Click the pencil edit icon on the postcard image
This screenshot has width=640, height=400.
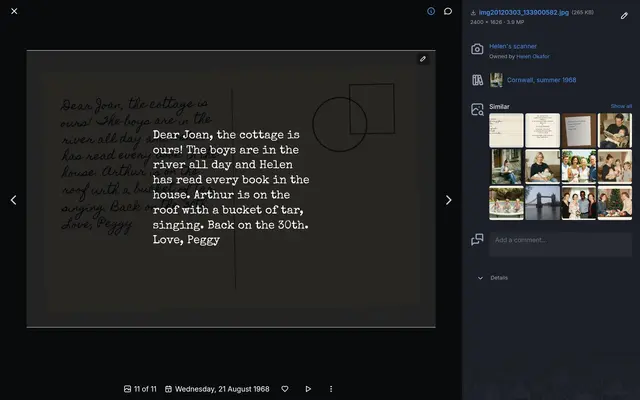[x=423, y=59]
